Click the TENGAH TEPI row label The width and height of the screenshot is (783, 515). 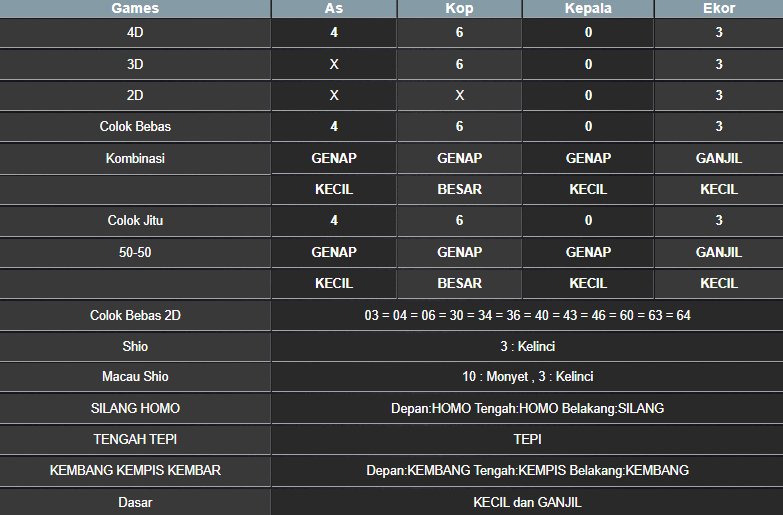pyautogui.click(x=135, y=439)
